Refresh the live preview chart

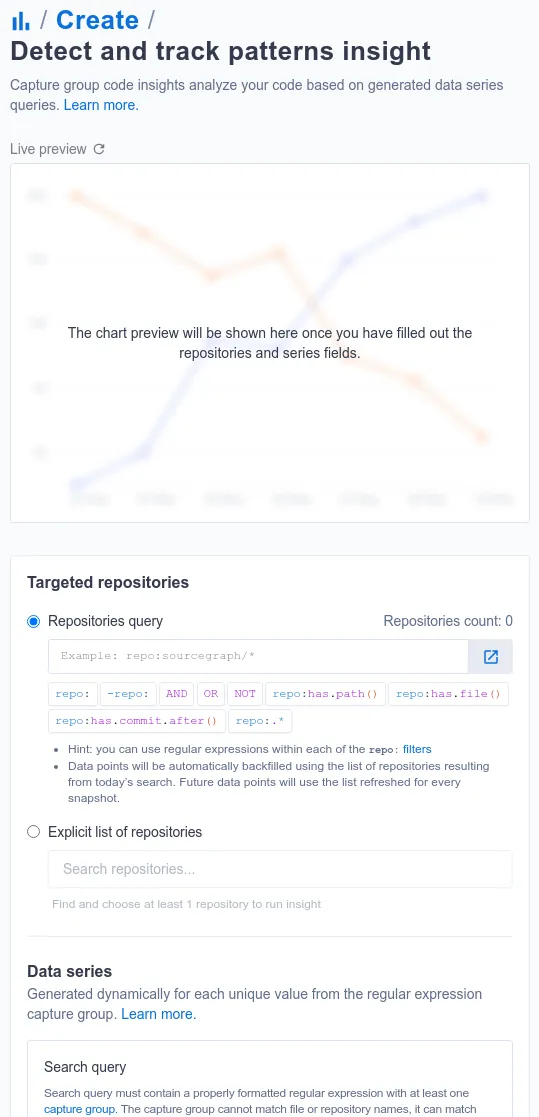[100, 149]
